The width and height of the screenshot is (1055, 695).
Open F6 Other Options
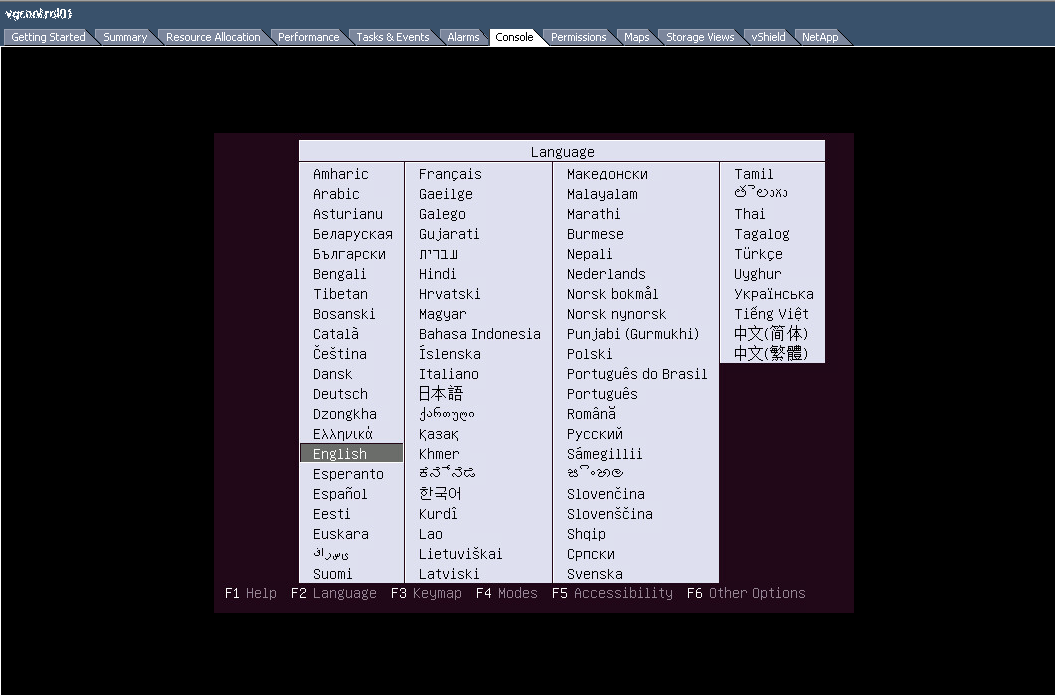pyautogui.click(x=745, y=593)
